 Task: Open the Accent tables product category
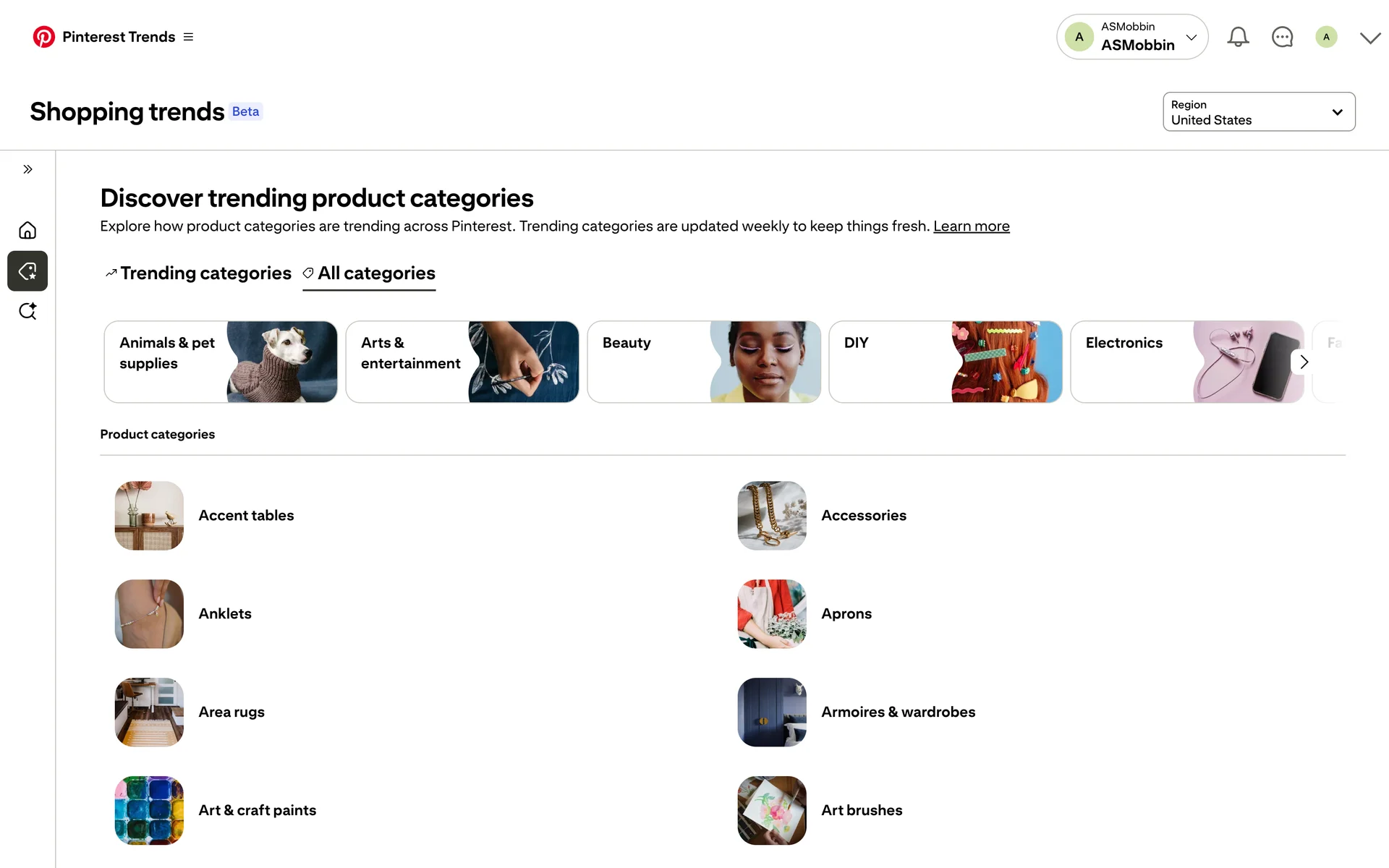246,516
